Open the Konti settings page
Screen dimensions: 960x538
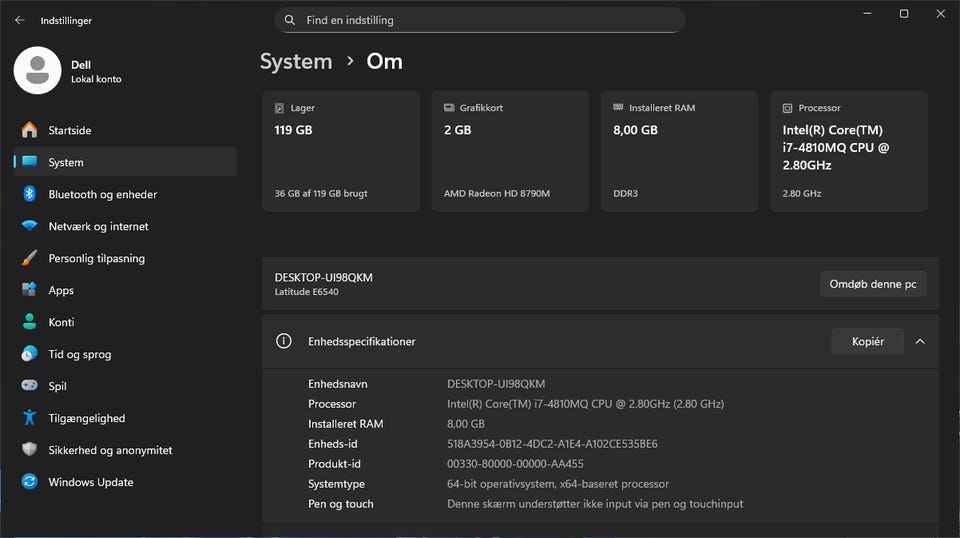[61, 322]
